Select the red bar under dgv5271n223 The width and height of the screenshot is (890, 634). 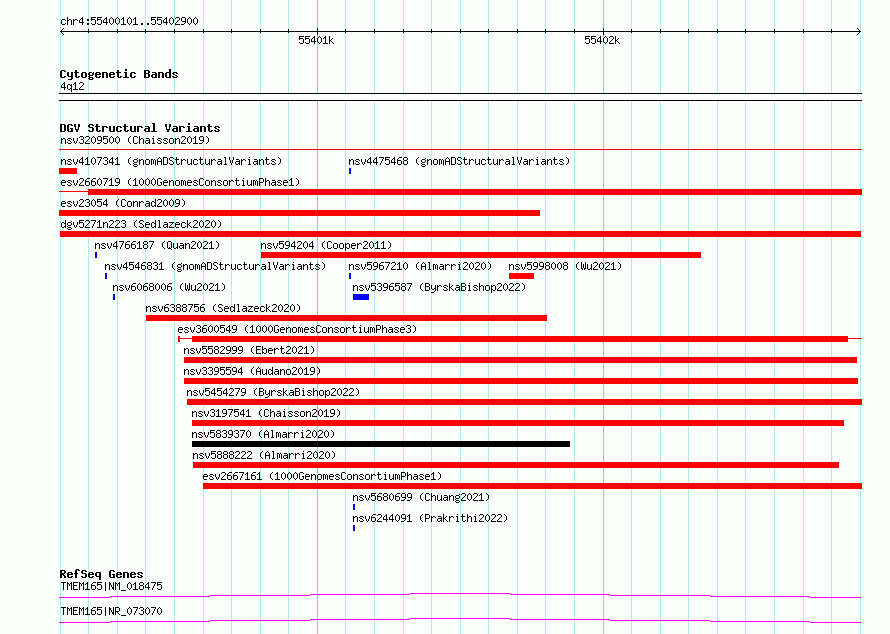460,234
